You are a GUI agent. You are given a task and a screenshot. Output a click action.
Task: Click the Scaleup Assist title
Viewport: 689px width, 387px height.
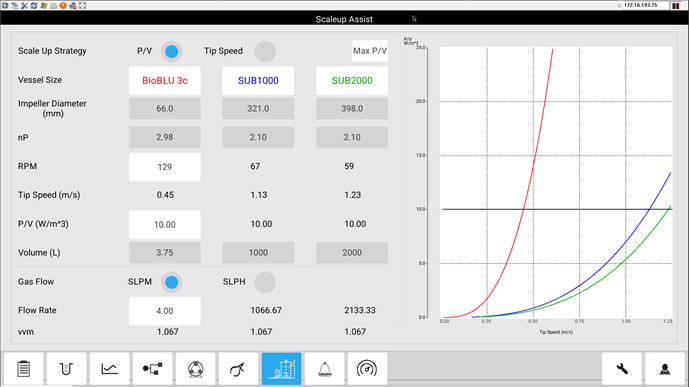pos(344,19)
